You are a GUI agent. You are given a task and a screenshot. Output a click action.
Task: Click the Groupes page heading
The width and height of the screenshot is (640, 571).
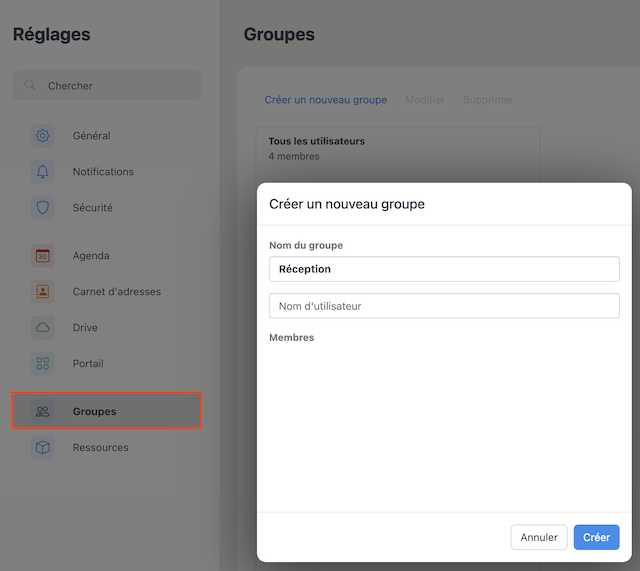pos(279,35)
